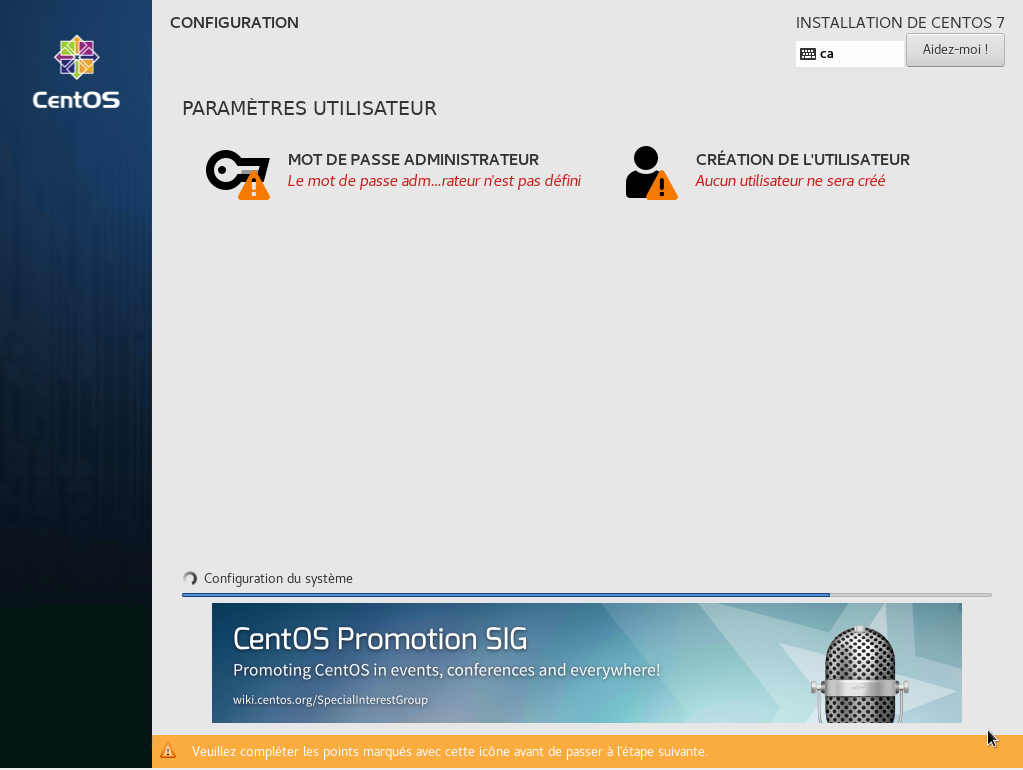
Task: Click the PARAMÈTRES UTILISATEUR heading
Action: pyautogui.click(x=309, y=108)
